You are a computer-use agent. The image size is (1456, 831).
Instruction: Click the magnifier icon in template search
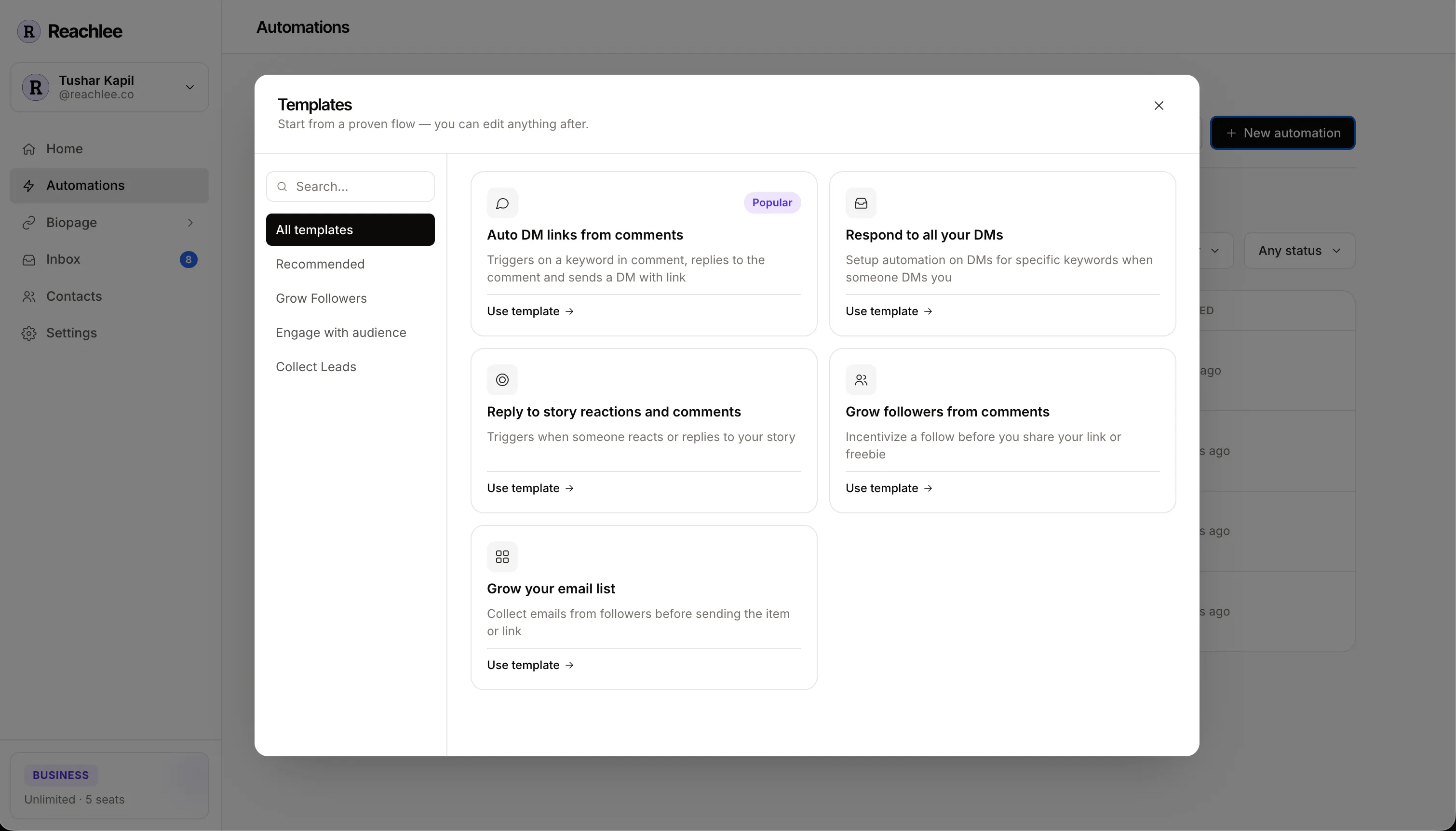click(x=282, y=187)
